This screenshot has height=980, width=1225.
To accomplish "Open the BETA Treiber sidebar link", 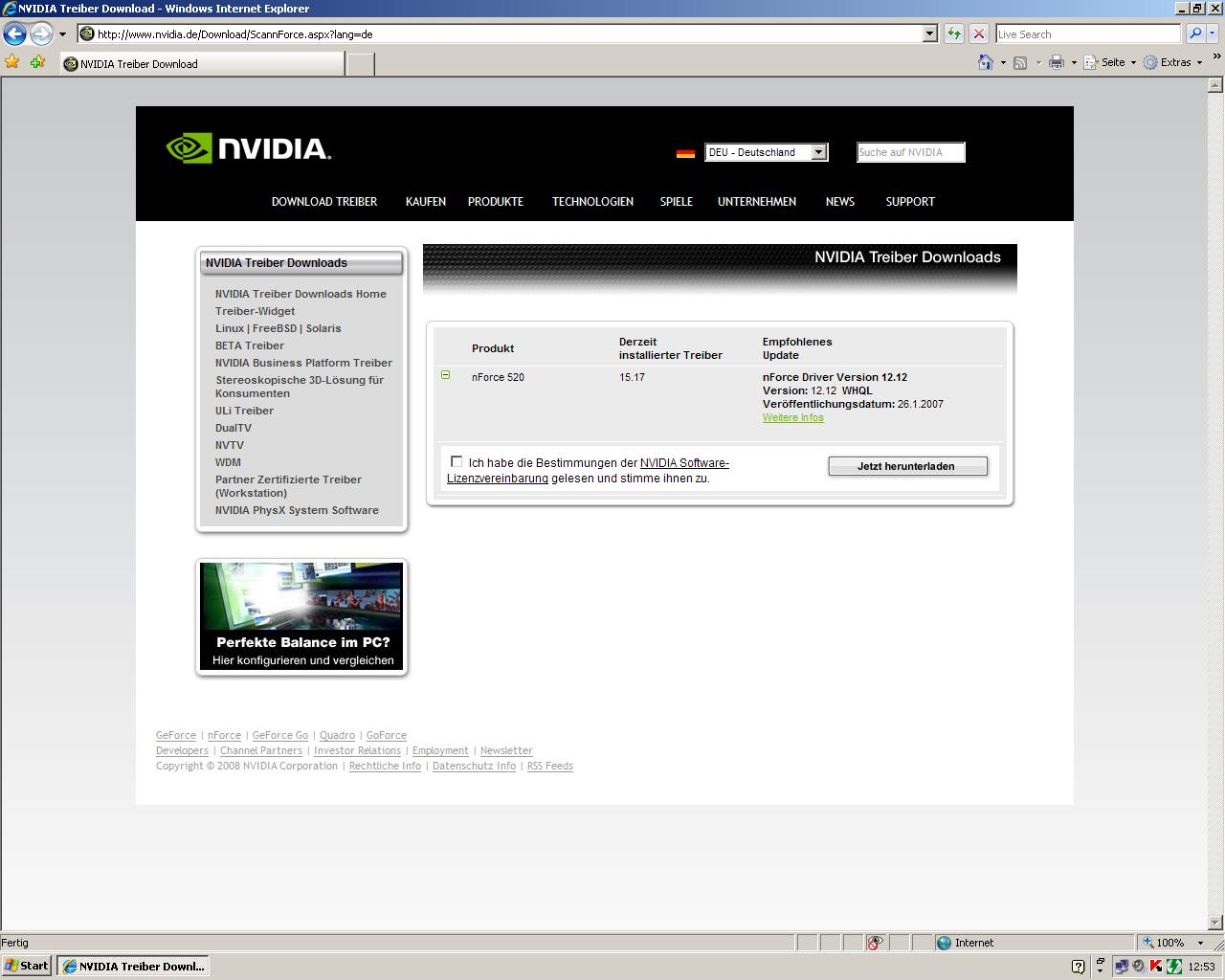I will click(250, 345).
